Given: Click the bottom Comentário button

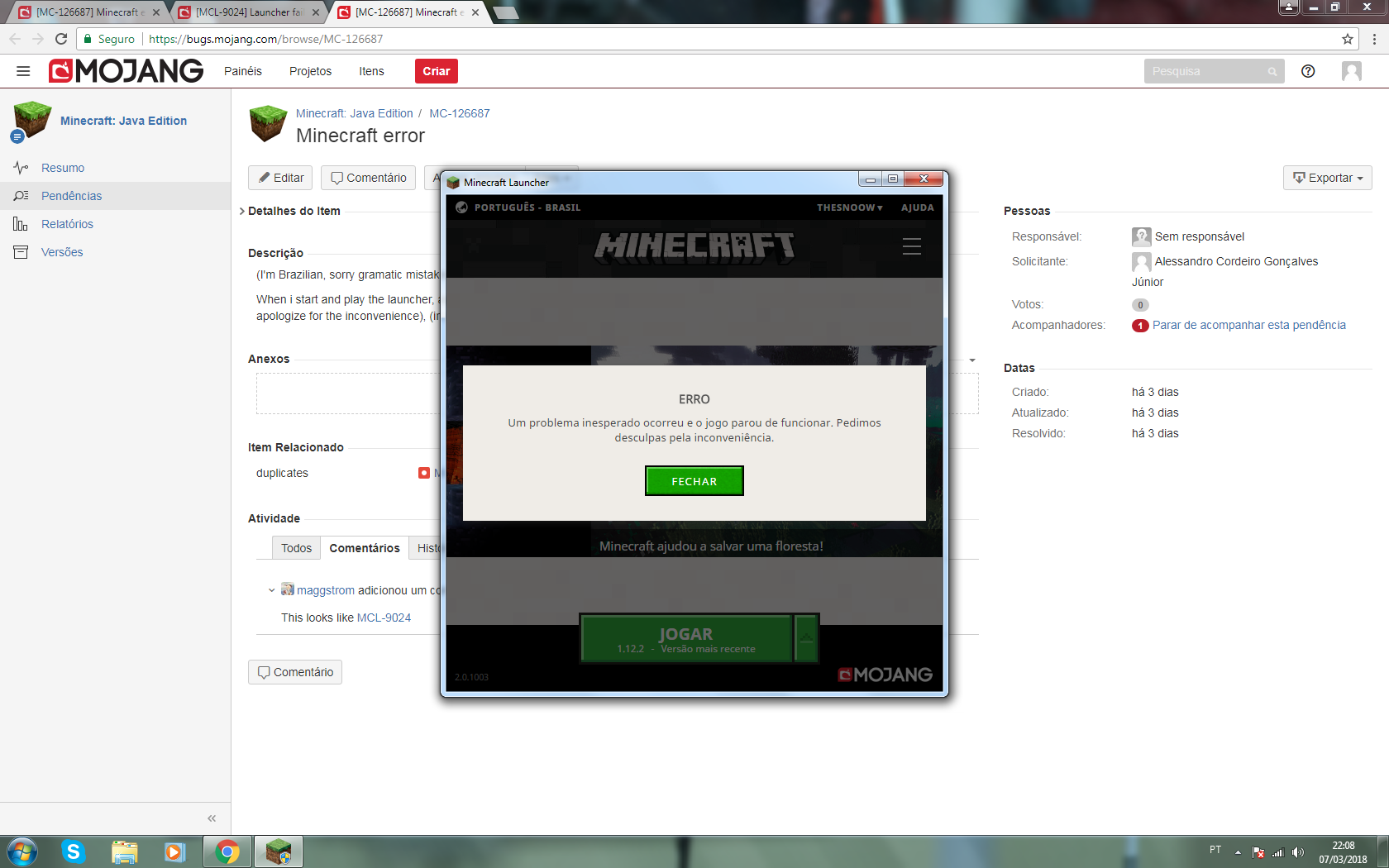Looking at the screenshot, I should (295, 672).
